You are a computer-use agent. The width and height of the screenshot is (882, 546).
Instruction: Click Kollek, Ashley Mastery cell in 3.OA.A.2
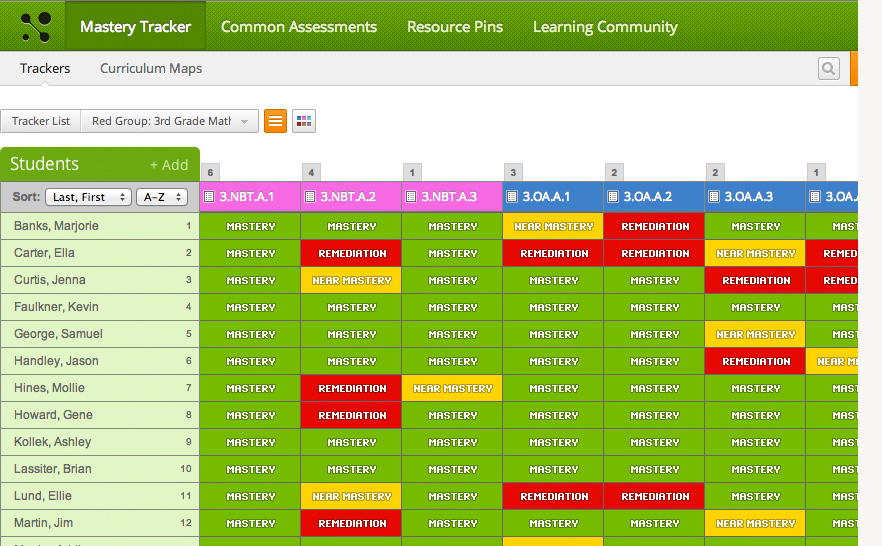tap(654, 442)
